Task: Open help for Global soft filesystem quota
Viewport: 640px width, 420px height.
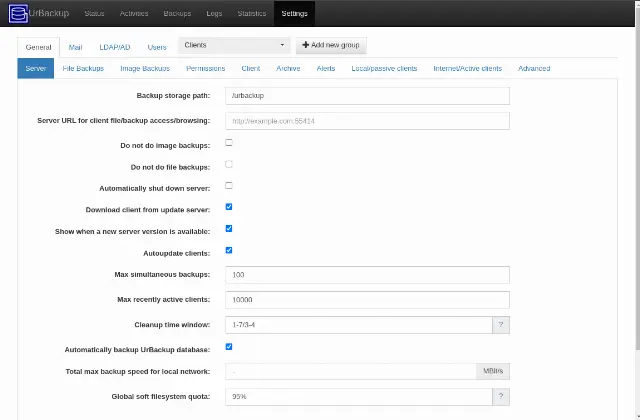Action: 501,396
